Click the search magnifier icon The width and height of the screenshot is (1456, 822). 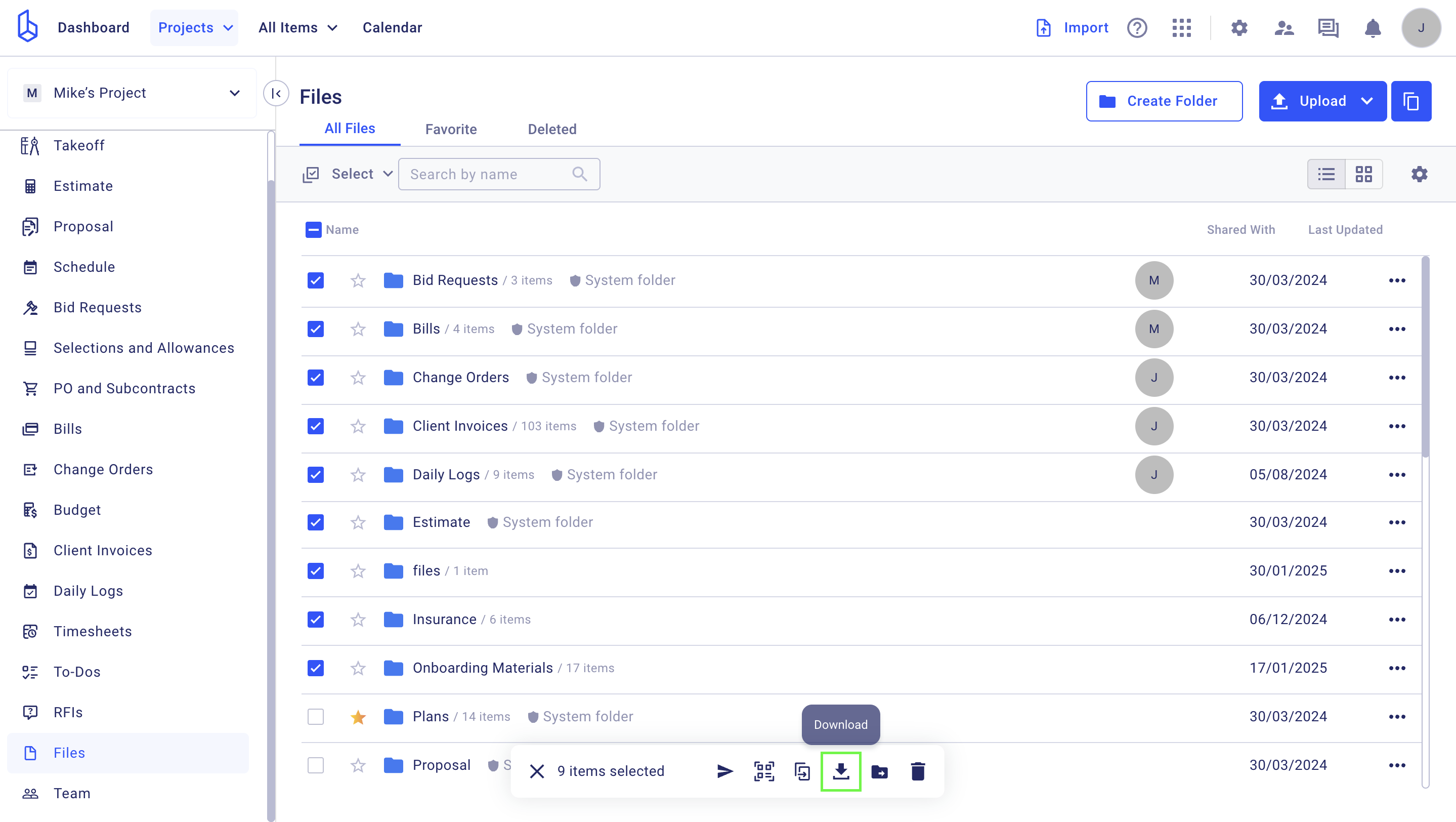[580, 174]
